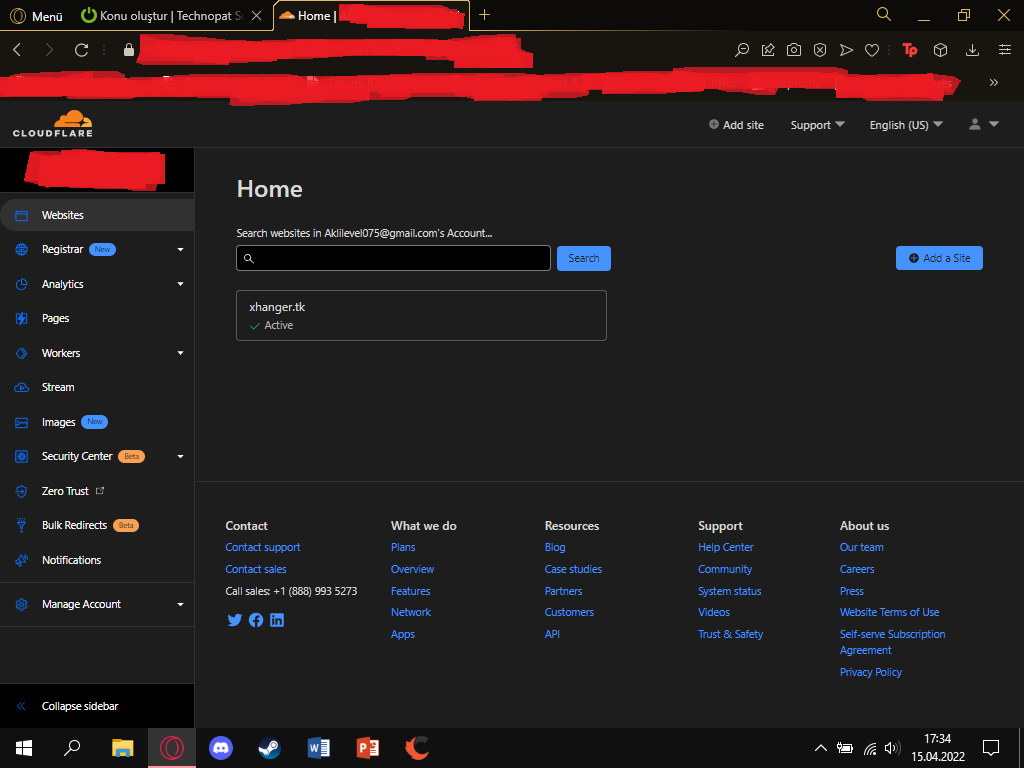Open the Registrar sidebar item

coord(62,249)
